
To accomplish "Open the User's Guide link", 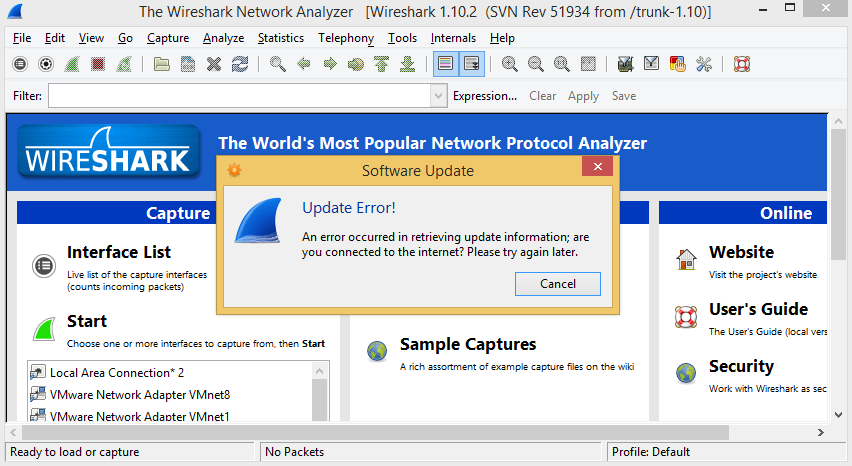I will click(758, 309).
